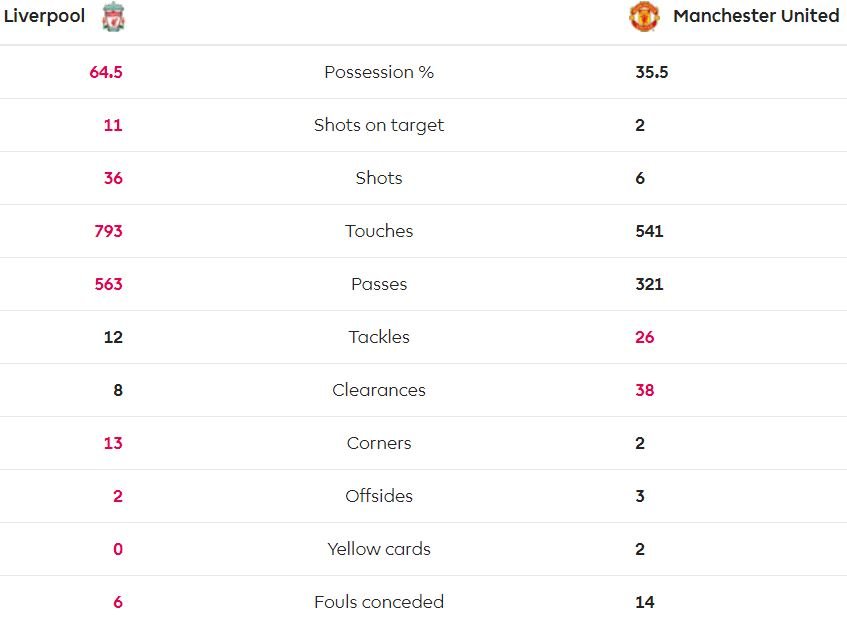847x620 pixels.
Task: Click the Manchester United club crest icon
Action: (x=644, y=17)
